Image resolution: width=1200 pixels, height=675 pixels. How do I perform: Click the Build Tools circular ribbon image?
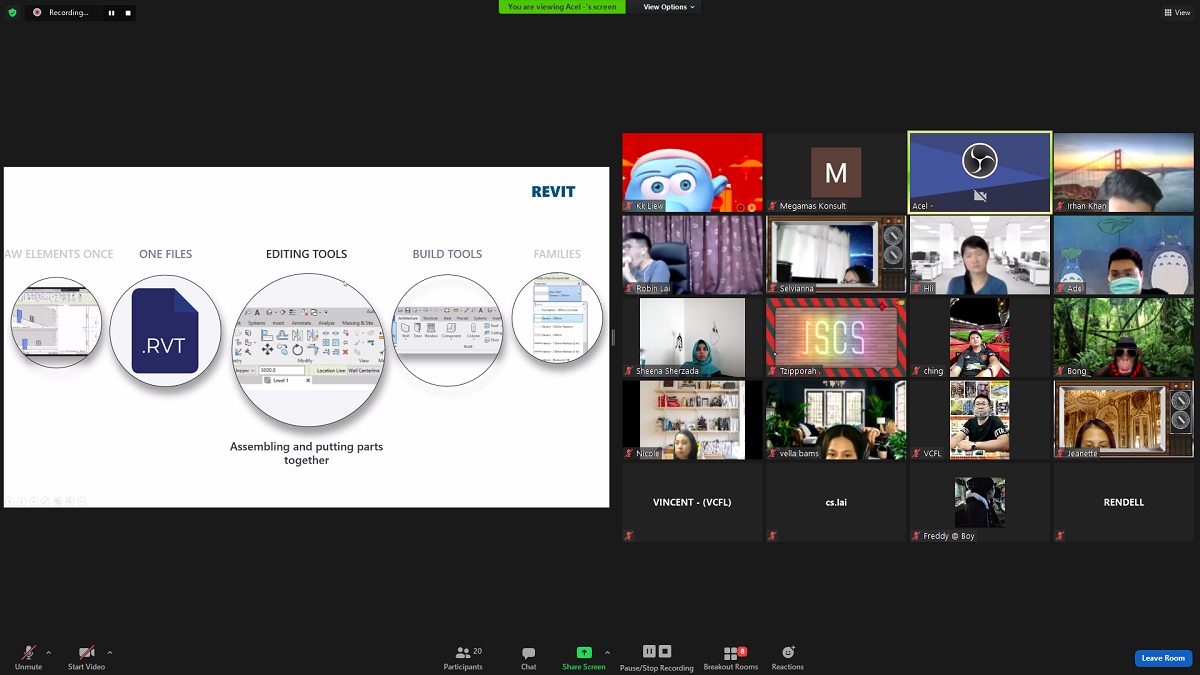pyautogui.click(x=447, y=331)
